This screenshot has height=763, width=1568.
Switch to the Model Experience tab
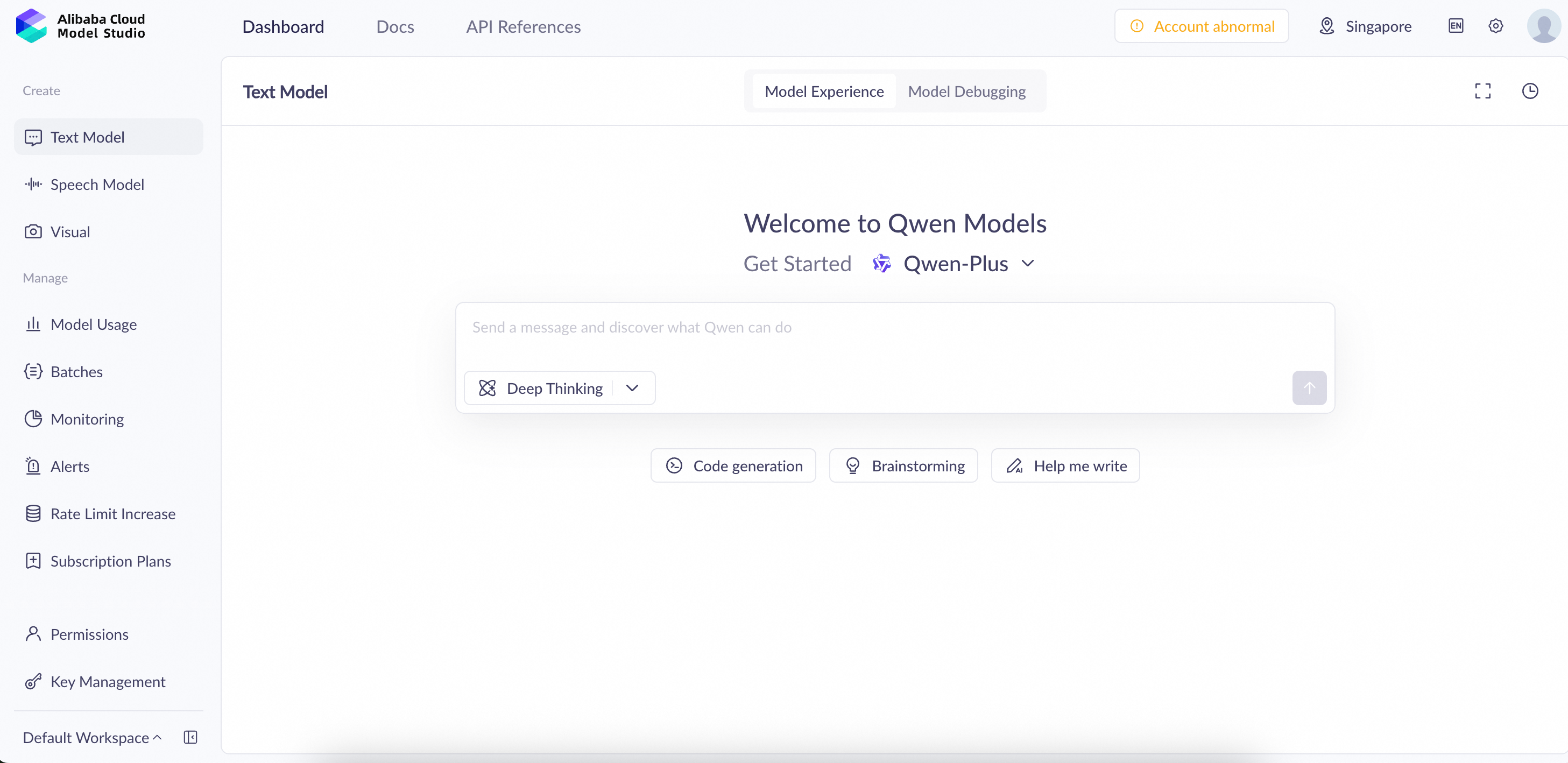point(824,91)
